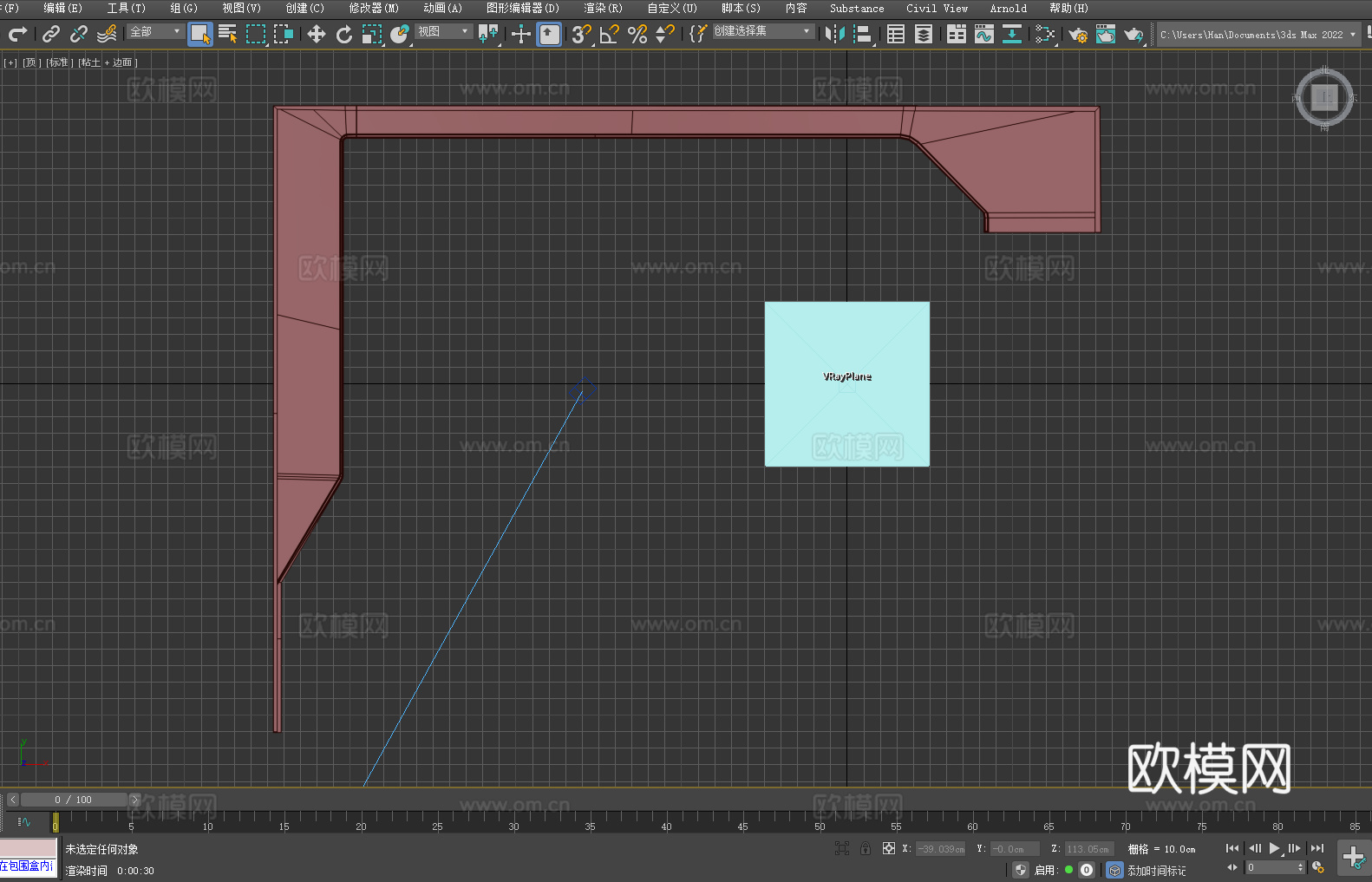Click the Redo arrow icon
1372x882 pixels.
17,34
